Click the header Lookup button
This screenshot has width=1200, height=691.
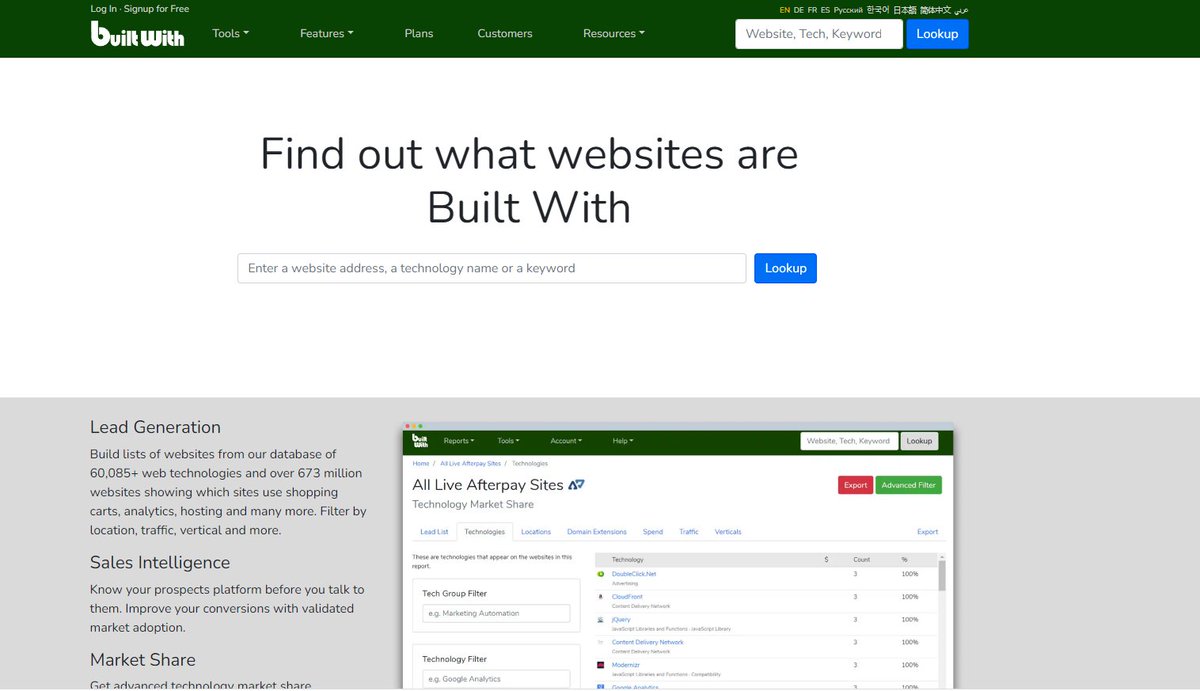937,34
